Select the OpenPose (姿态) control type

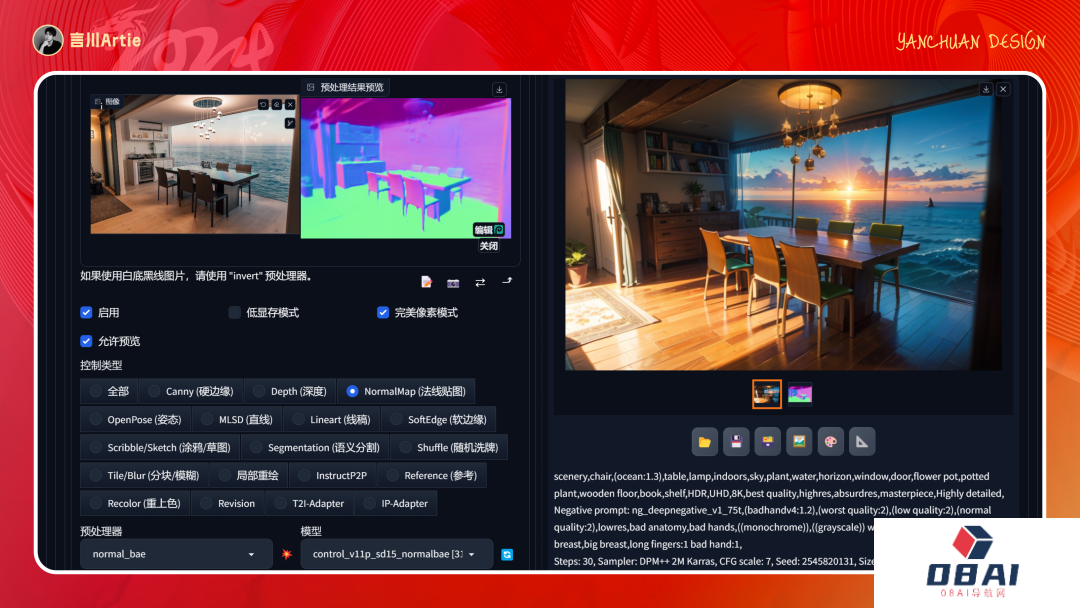pos(135,419)
